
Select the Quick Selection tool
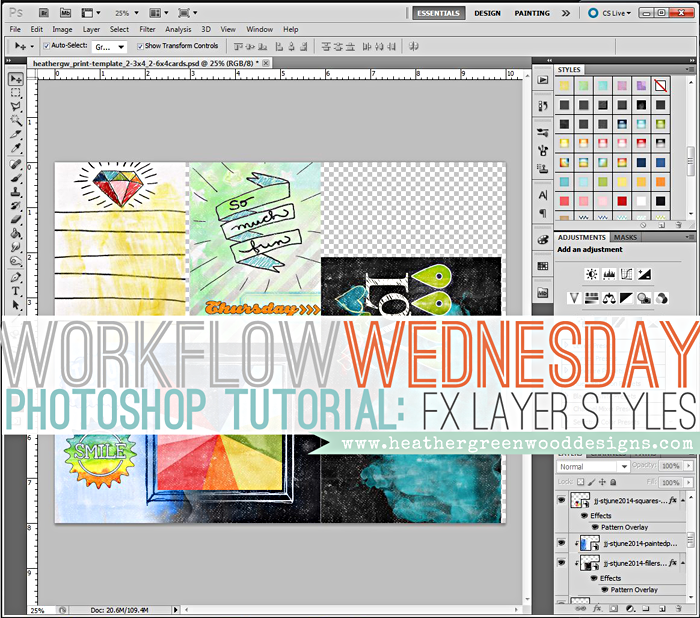(16, 120)
